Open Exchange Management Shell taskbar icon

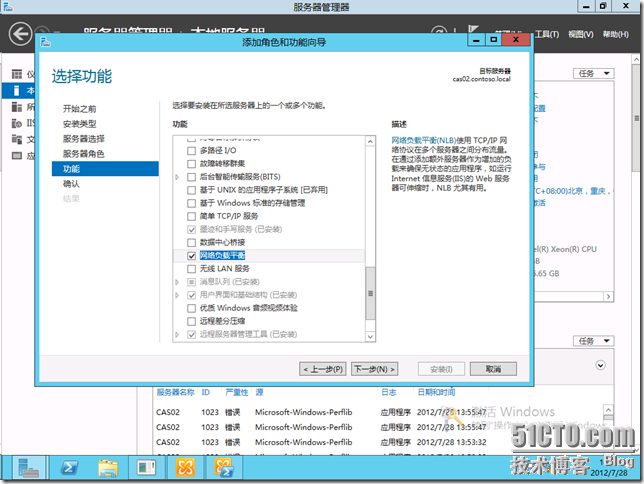tap(224, 468)
